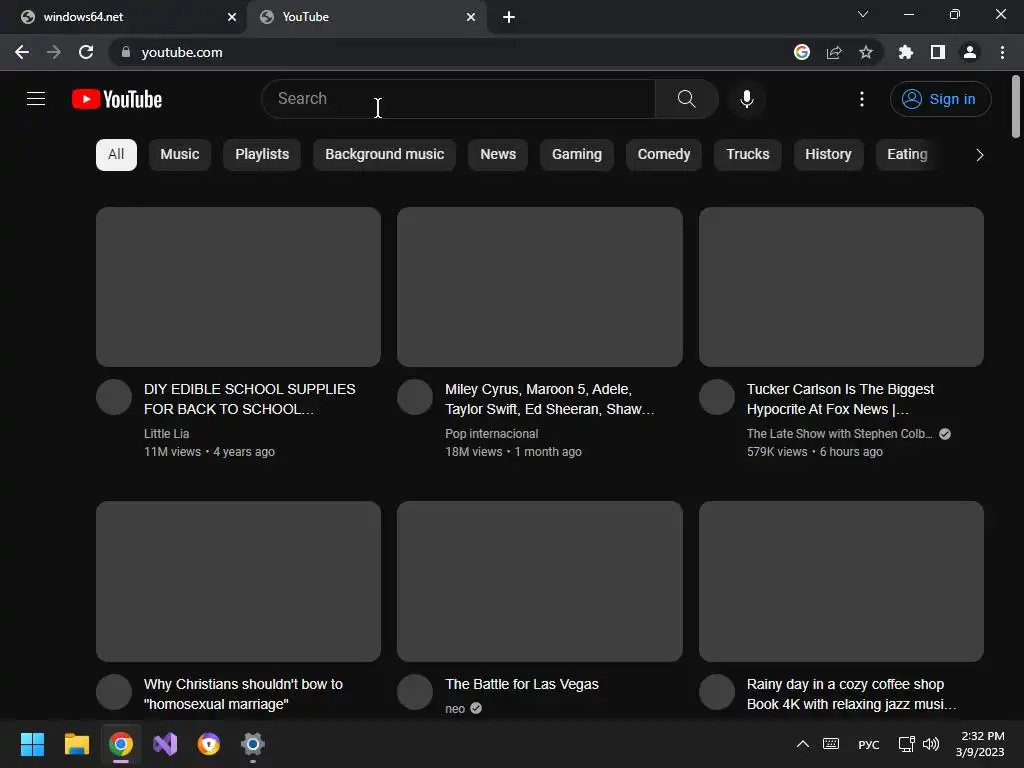The height and width of the screenshot is (768, 1024).
Task: Filter by Eating chip
Action: click(x=907, y=155)
